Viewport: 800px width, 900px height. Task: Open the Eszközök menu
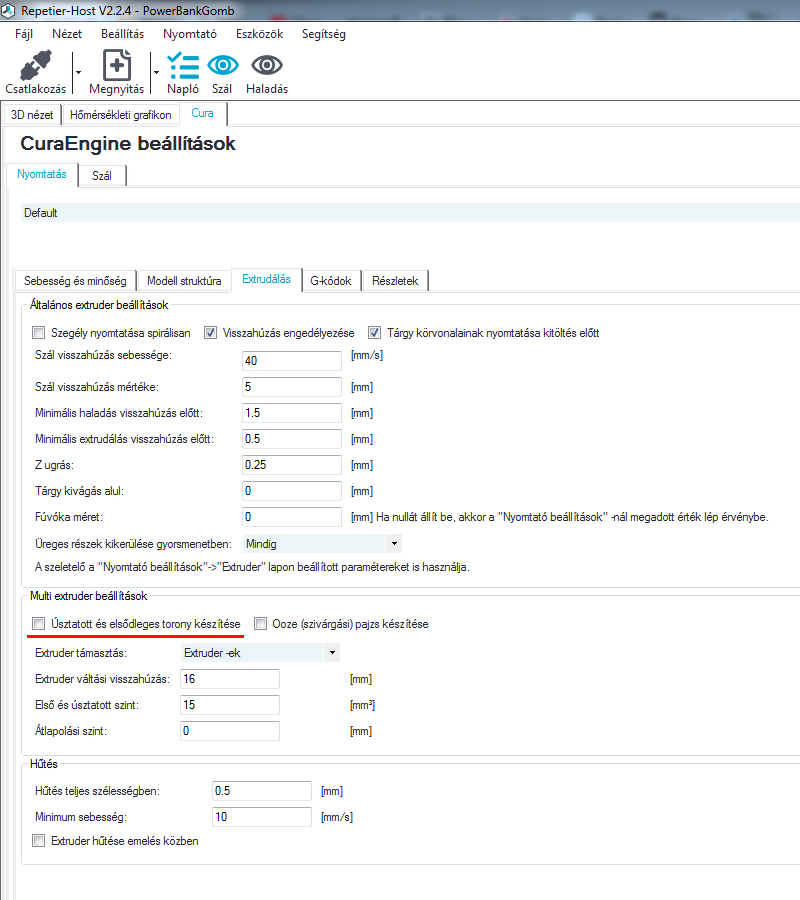pyautogui.click(x=259, y=34)
